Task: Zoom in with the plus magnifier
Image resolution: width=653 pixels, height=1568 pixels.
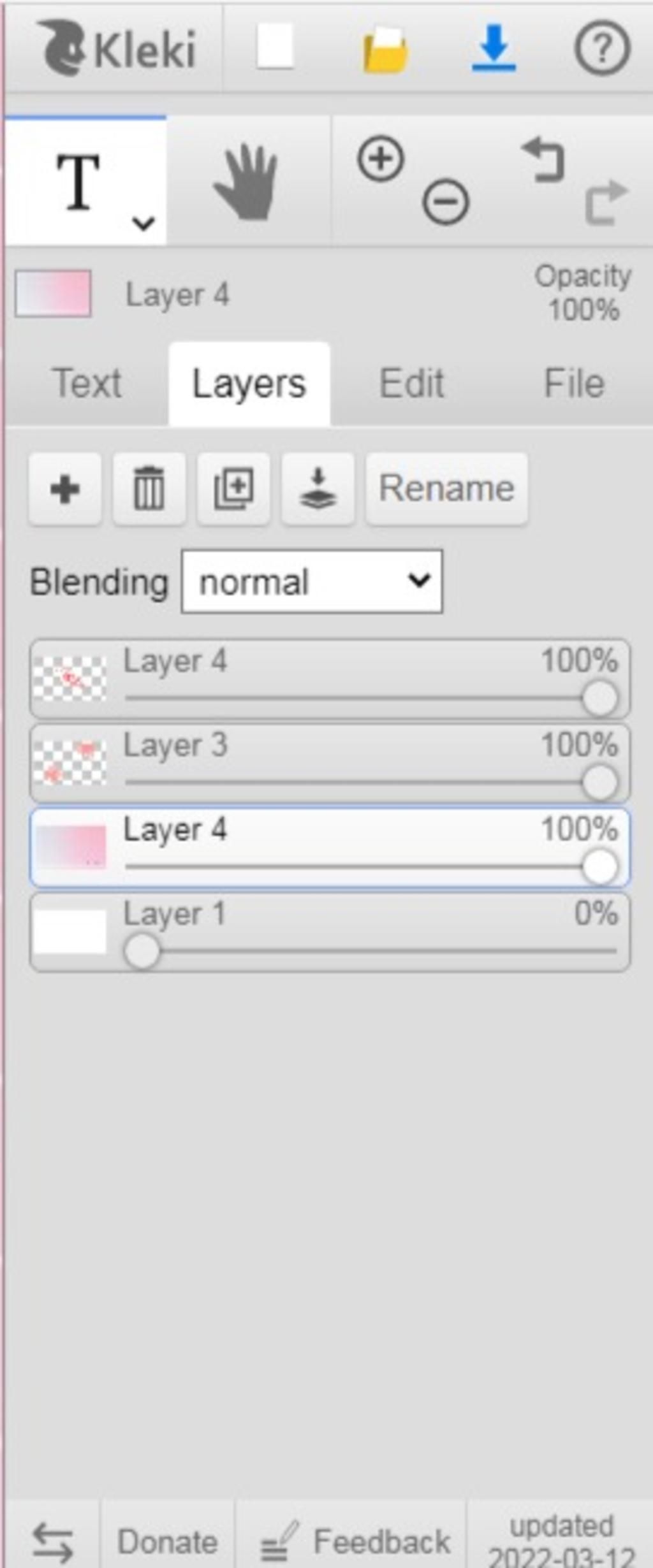Action: [381, 159]
